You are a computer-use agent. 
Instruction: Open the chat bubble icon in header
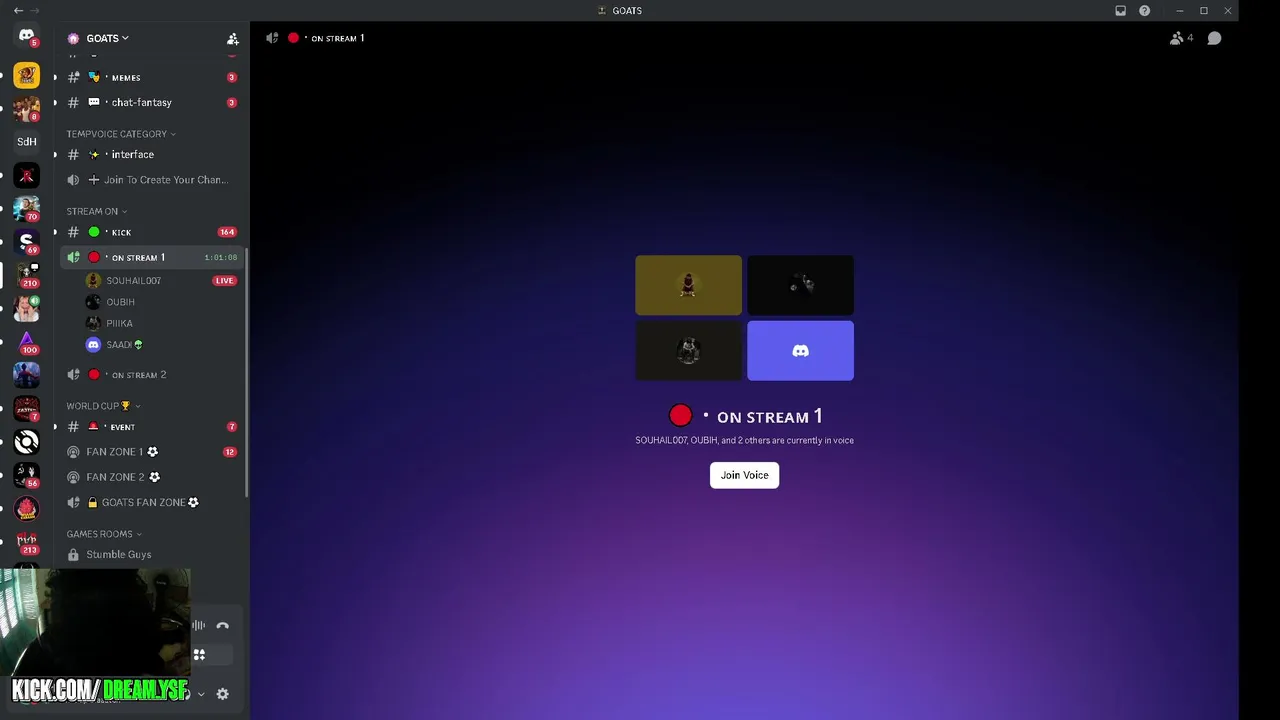[x=1214, y=38]
